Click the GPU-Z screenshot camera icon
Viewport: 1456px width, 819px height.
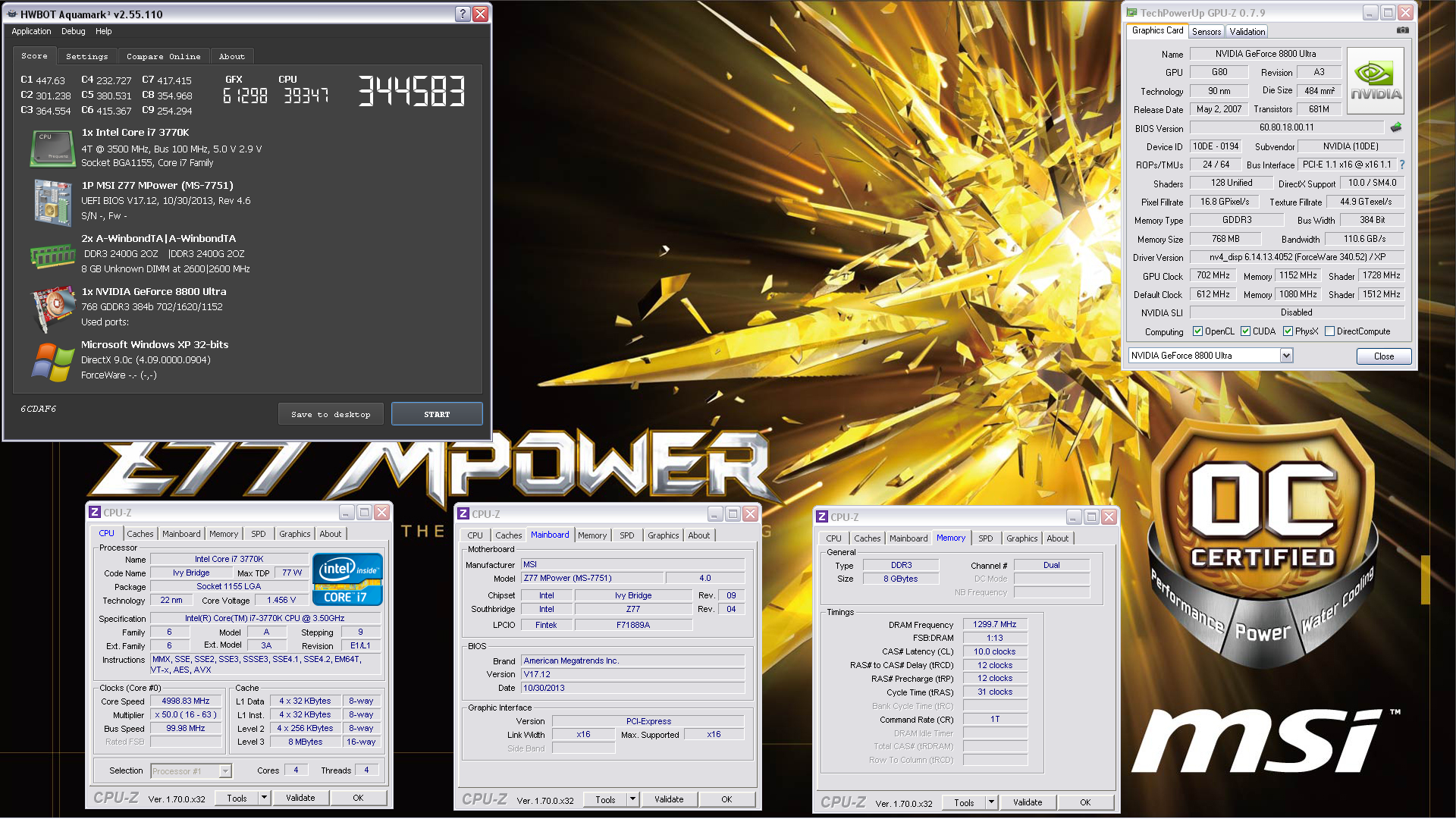click(1403, 30)
